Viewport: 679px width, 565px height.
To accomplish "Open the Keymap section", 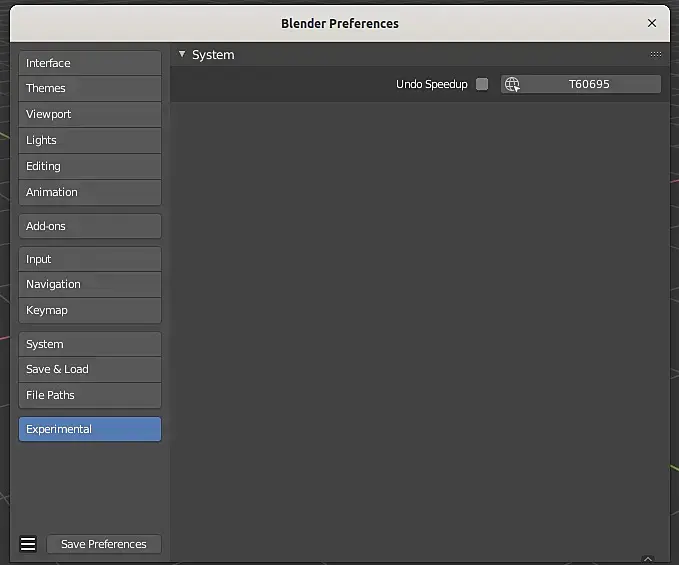I will click(90, 310).
